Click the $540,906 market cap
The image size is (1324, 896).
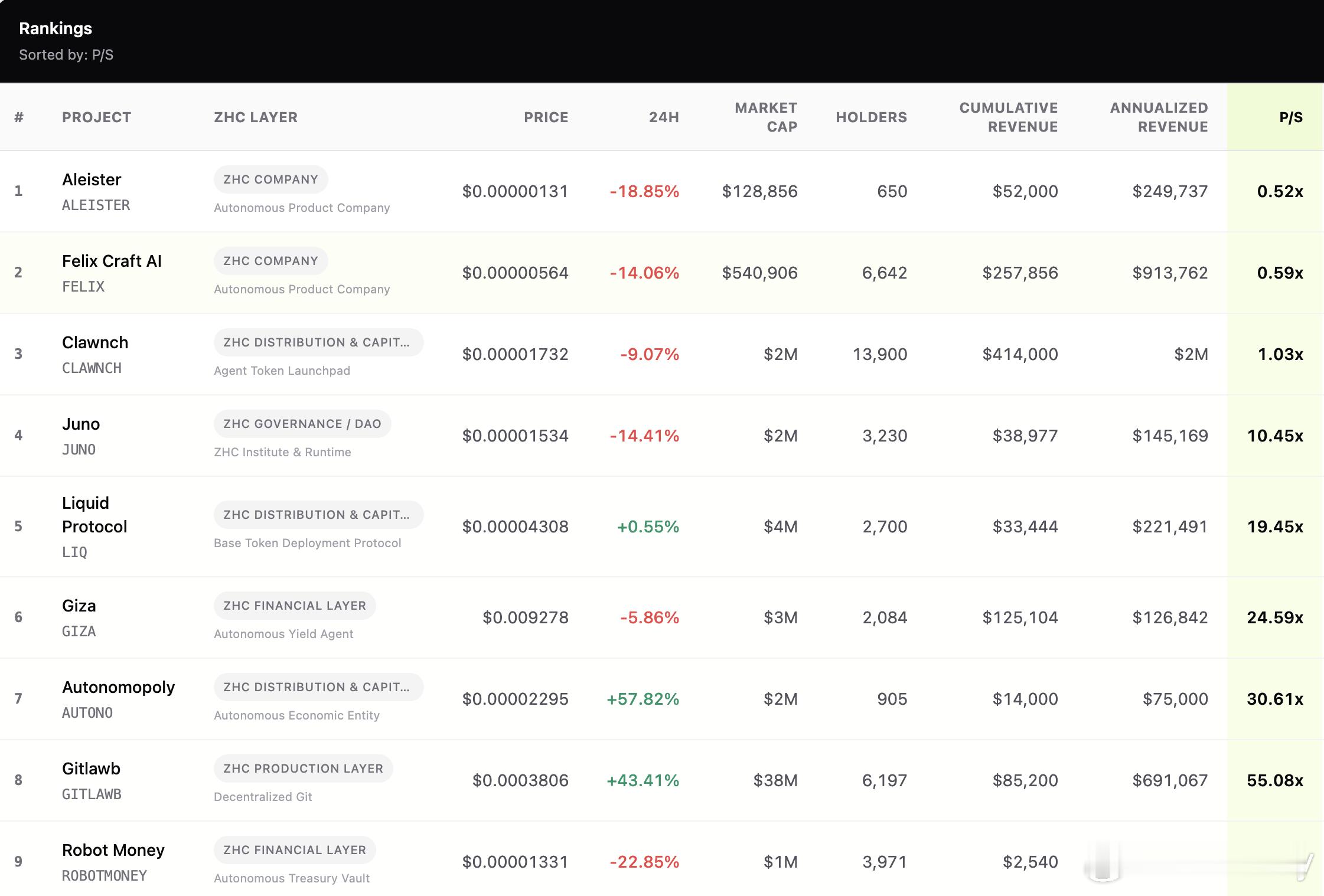click(759, 273)
